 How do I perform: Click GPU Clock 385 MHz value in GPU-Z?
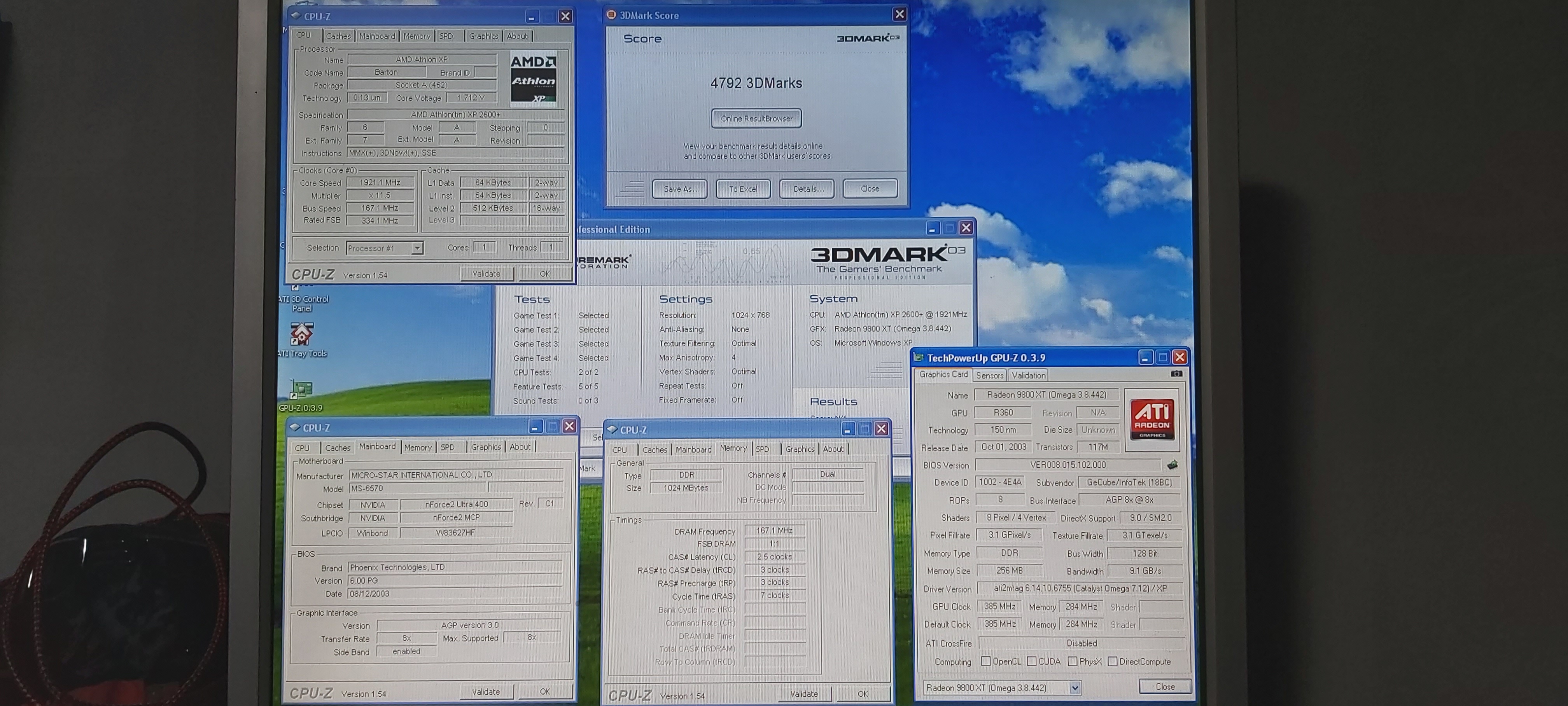tap(999, 606)
